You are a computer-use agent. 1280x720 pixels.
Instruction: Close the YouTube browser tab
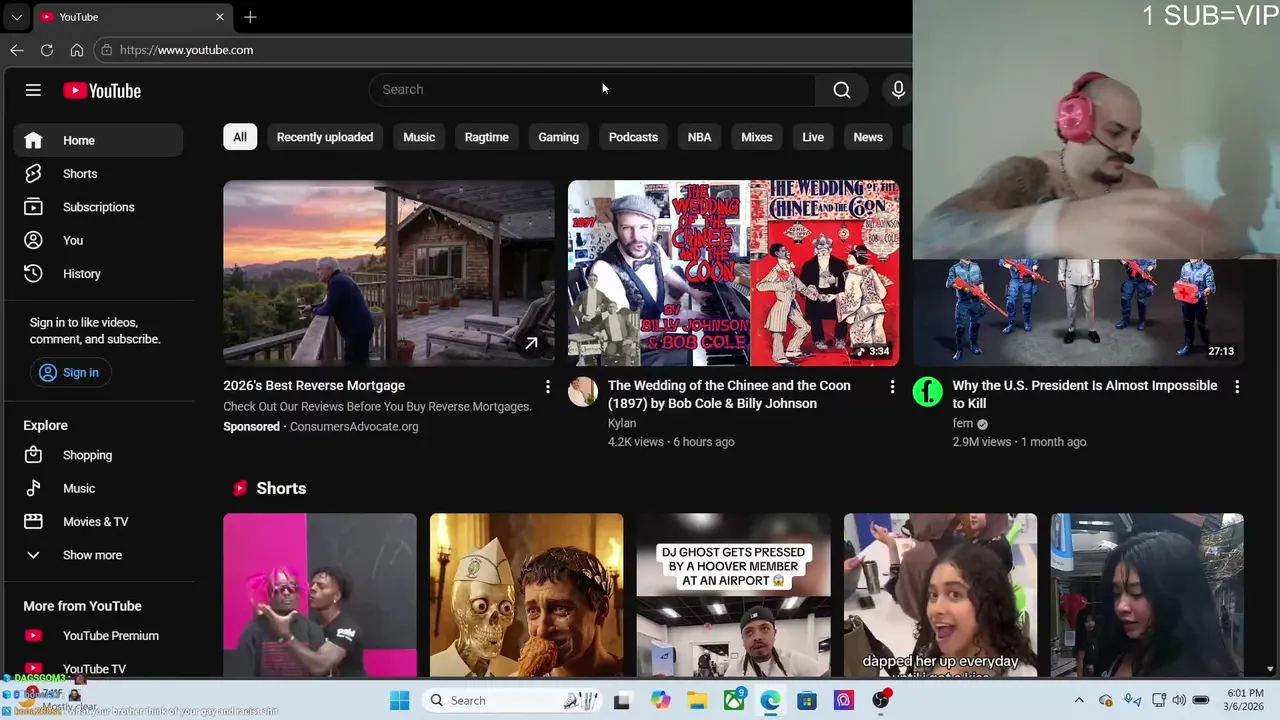[220, 17]
